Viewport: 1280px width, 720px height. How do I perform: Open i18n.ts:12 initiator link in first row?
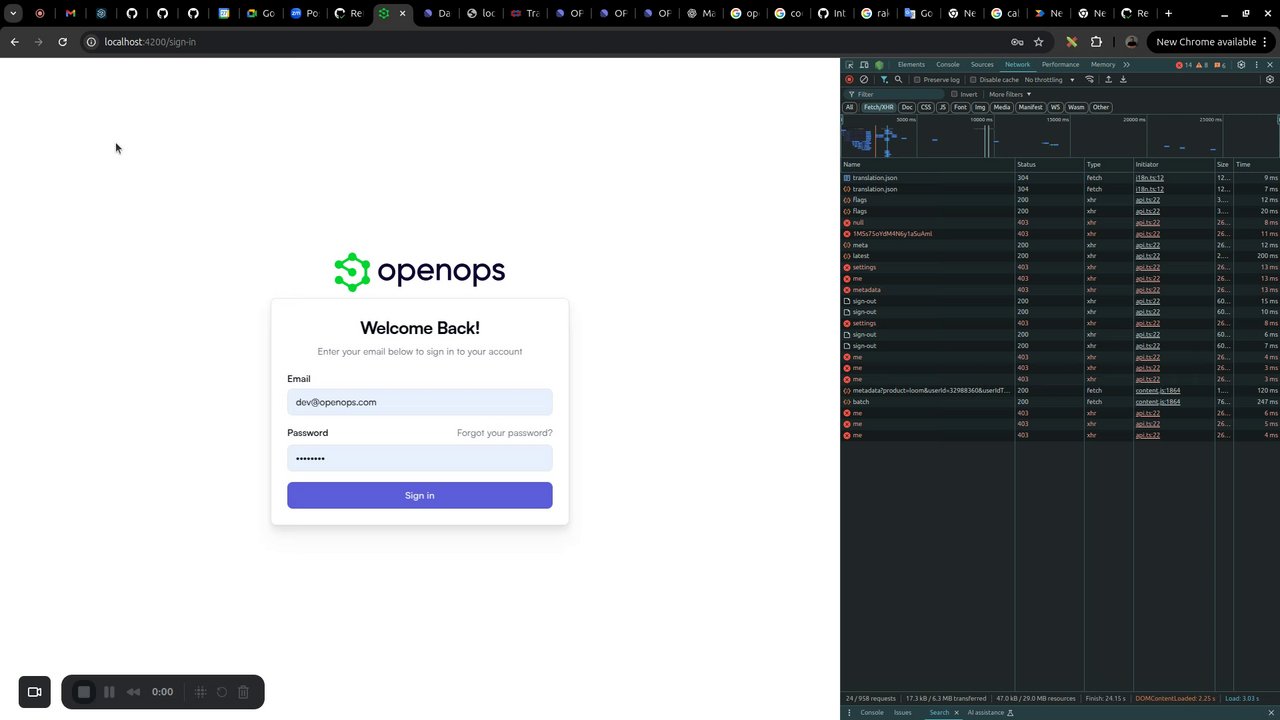[1149, 178]
